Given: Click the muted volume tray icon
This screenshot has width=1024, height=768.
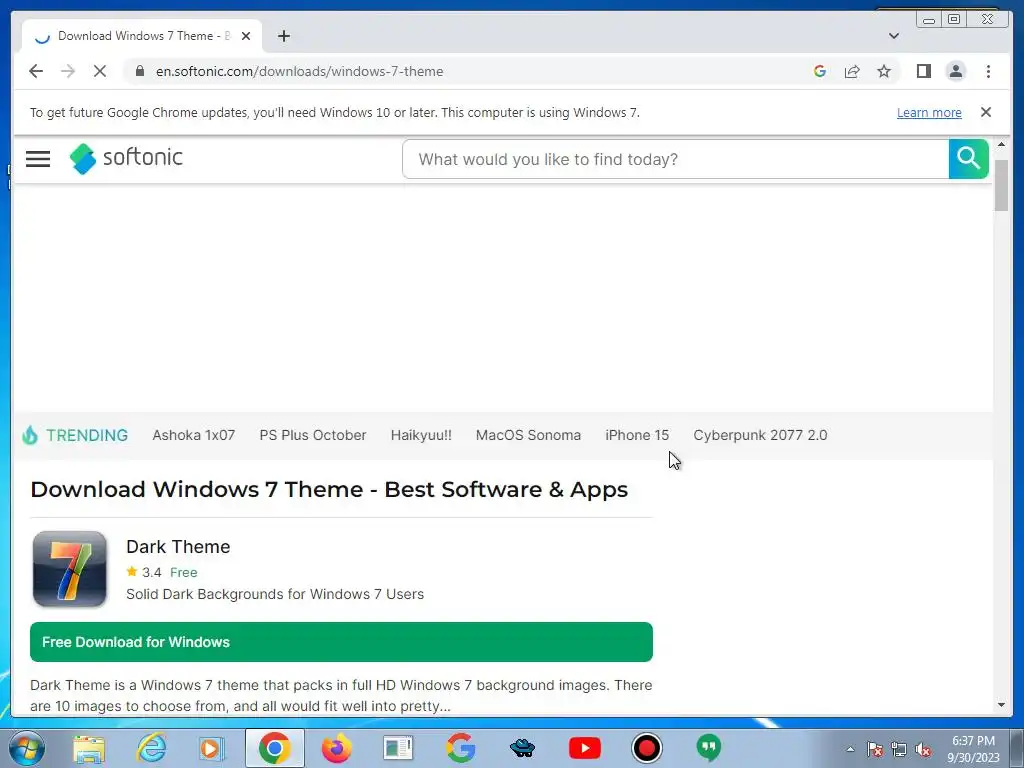Looking at the screenshot, I should 923,750.
